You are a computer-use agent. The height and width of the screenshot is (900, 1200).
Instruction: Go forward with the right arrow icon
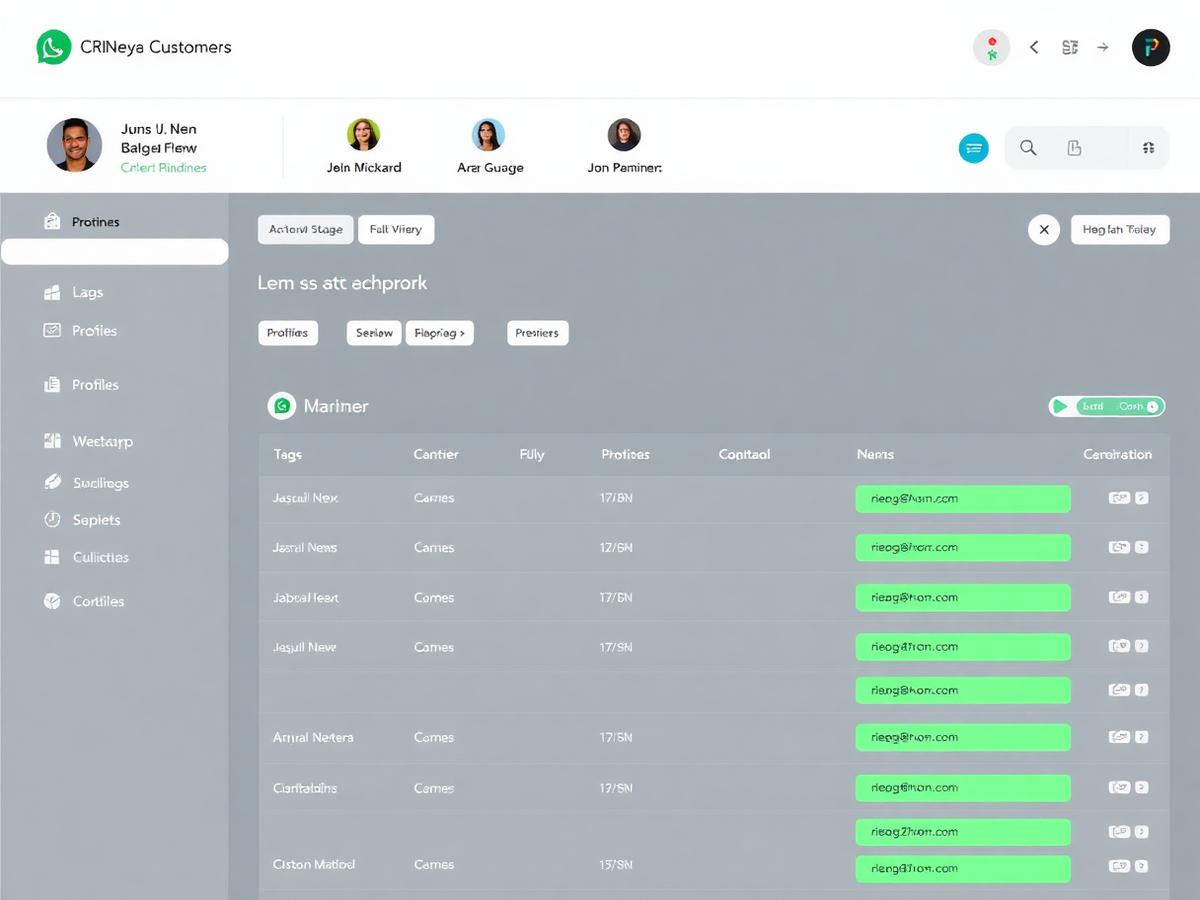(x=1103, y=47)
